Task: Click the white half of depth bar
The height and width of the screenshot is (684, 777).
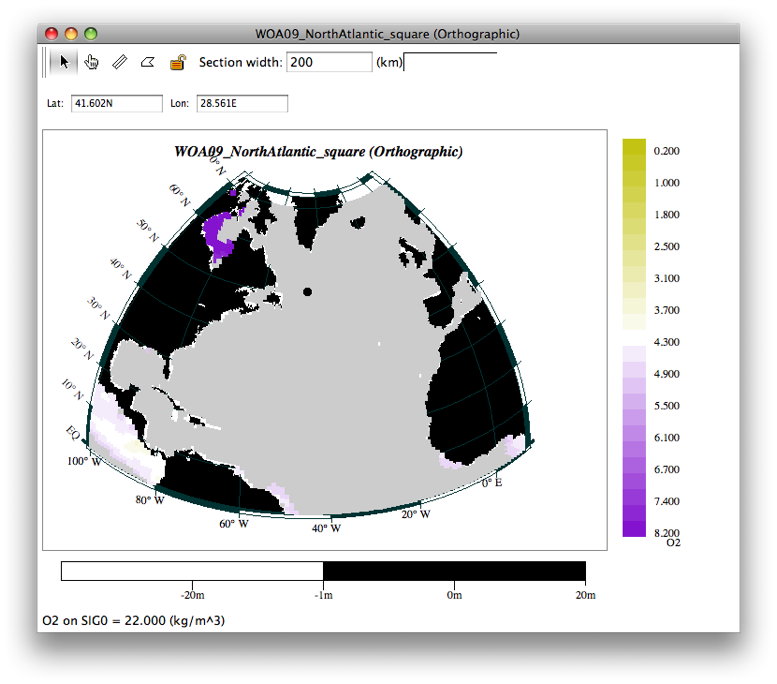Action: click(192, 571)
